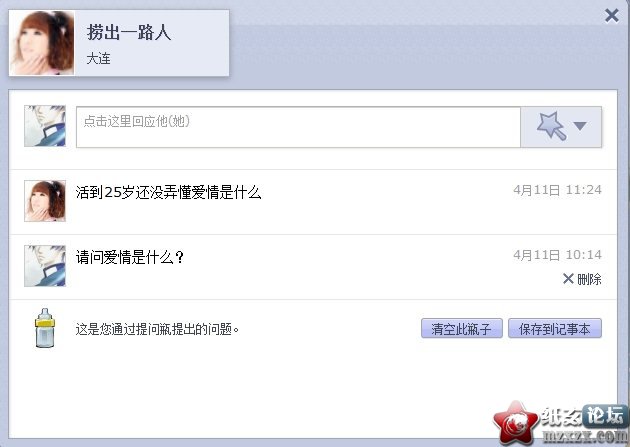The height and width of the screenshot is (447, 630).
Task: Click the reply box '点击这里回应他(她)'
Action: (298, 127)
